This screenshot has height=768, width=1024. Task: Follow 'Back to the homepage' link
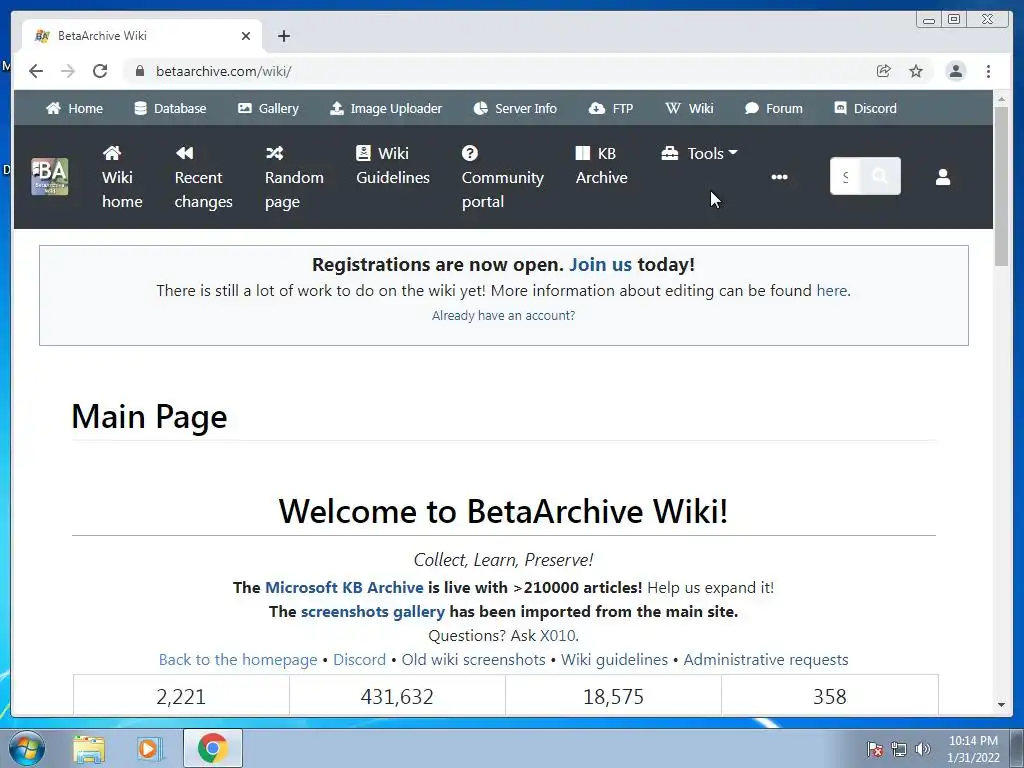(x=238, y=660)
